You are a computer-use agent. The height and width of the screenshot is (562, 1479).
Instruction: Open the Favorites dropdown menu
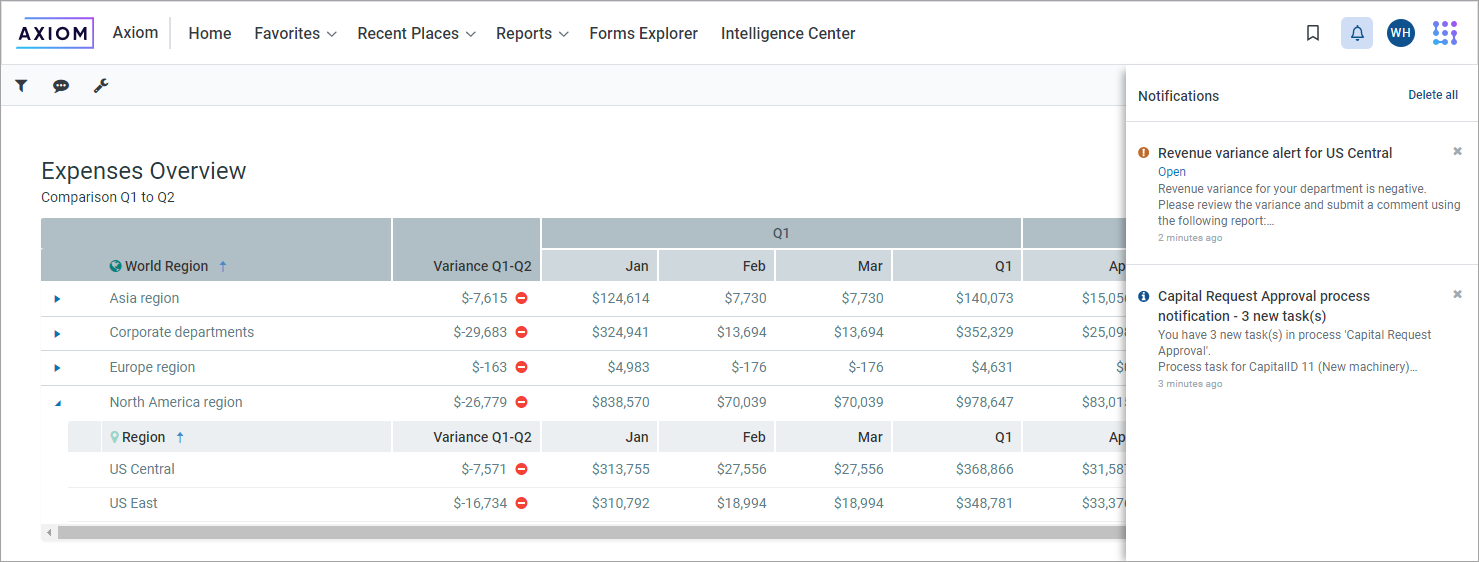click(x=295, y=33)
